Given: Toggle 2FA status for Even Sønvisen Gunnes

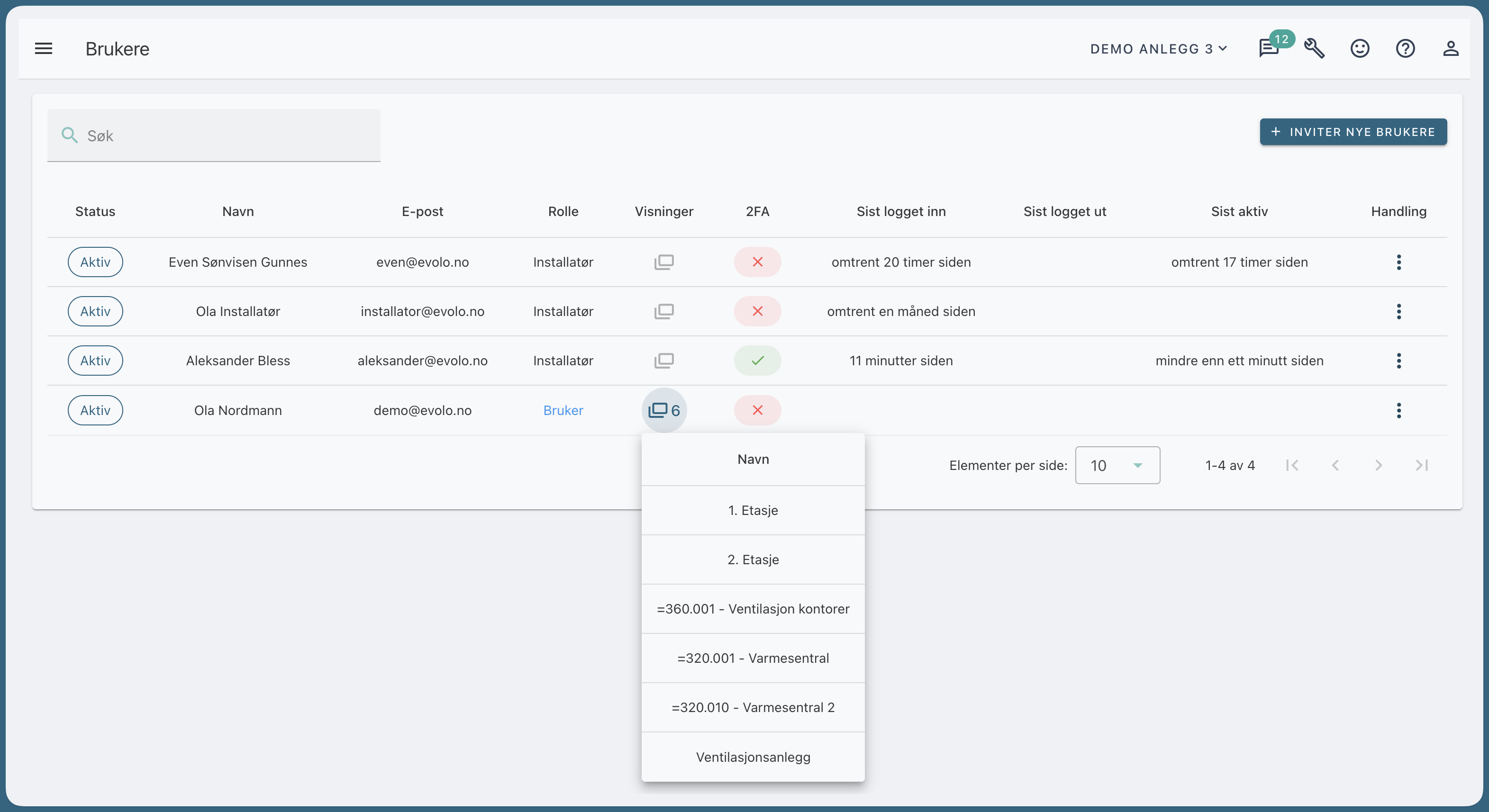Looking at the screenshot, I should [x=757, y=262].
